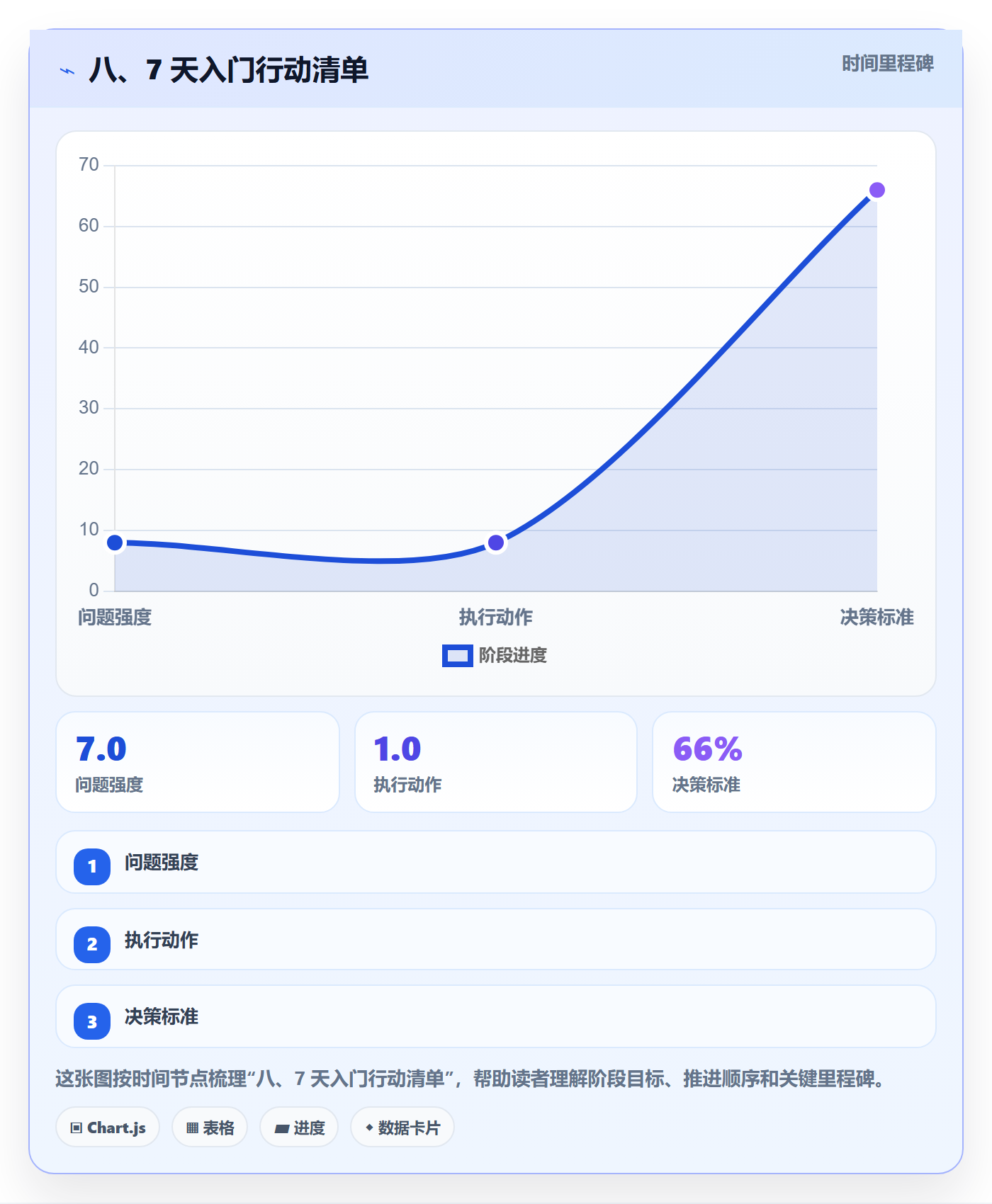Click the 执行动作 label on the chart x-axis
The height and width of the screenshot is (1204, 992).
coord(496,618)
